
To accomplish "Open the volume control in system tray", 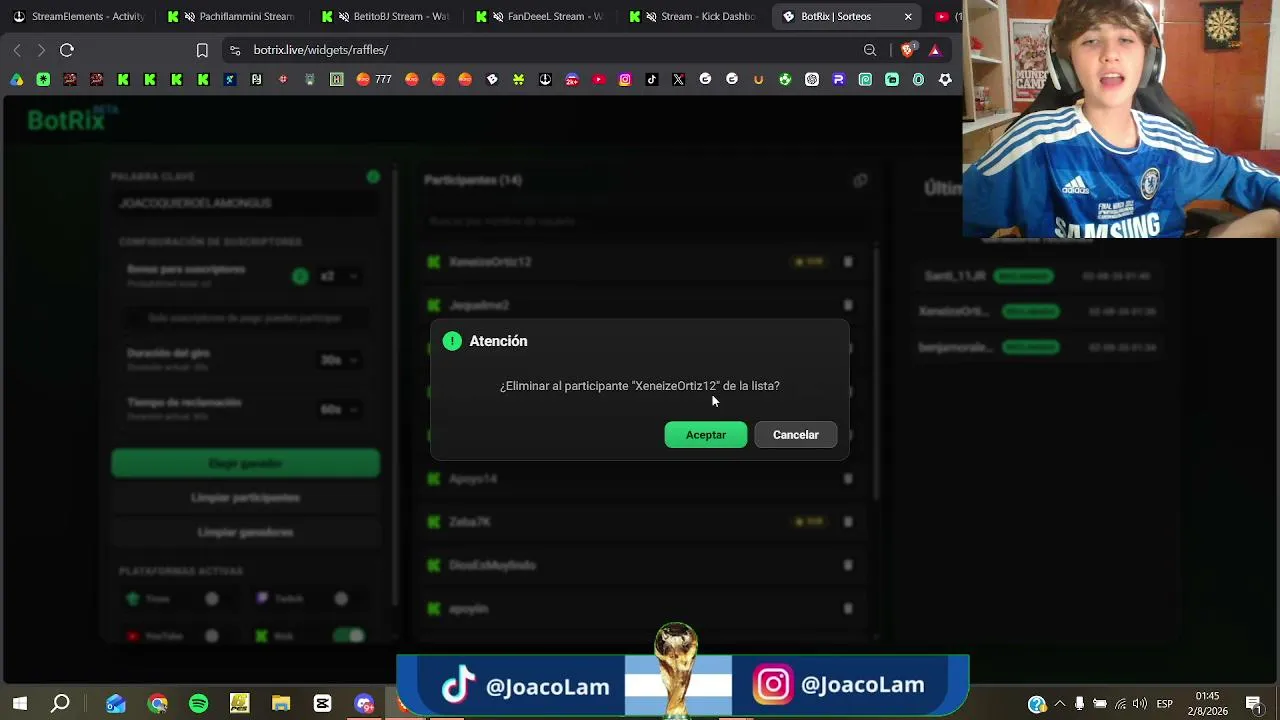I will pos(1139,704).
